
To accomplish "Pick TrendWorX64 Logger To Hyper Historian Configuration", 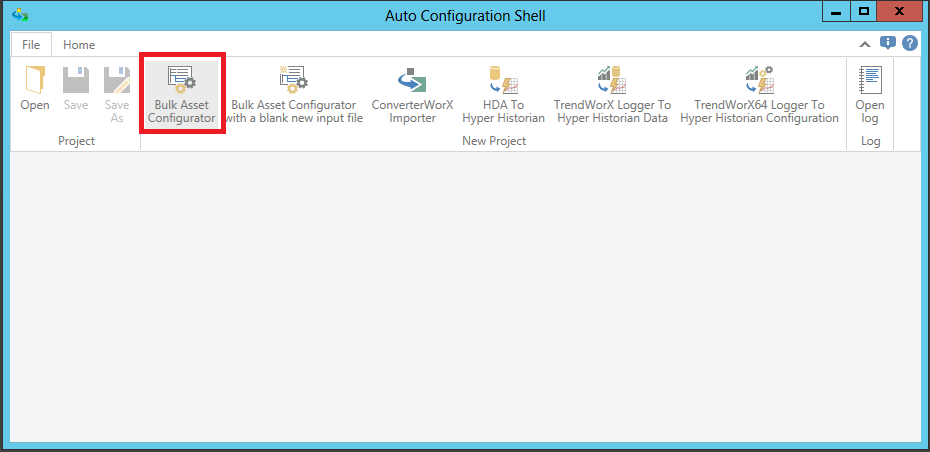I will pyautogui.click(x=759, y=95).
